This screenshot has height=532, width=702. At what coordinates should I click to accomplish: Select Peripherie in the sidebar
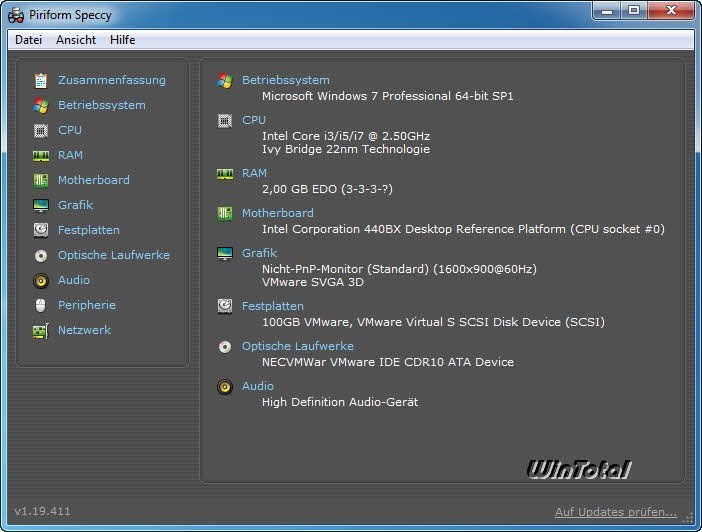coord(87,305)
